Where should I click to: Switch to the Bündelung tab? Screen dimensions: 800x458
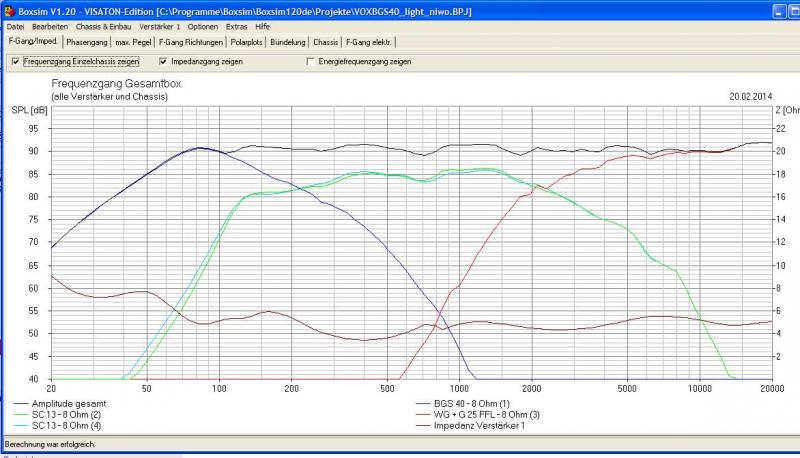[290, 43]
